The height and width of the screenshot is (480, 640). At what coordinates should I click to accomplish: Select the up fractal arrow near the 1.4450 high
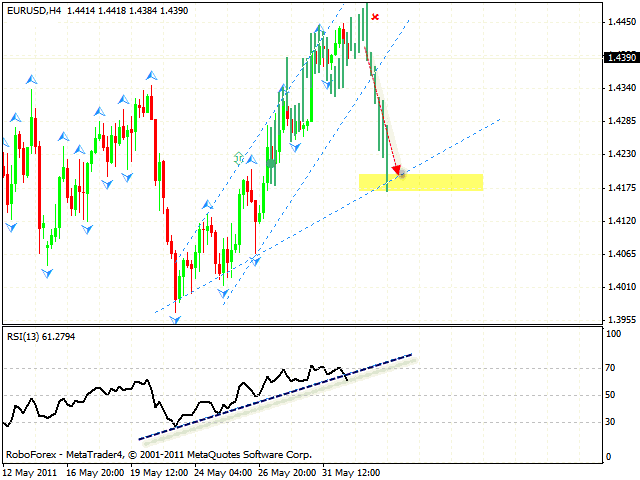point(320,29)
